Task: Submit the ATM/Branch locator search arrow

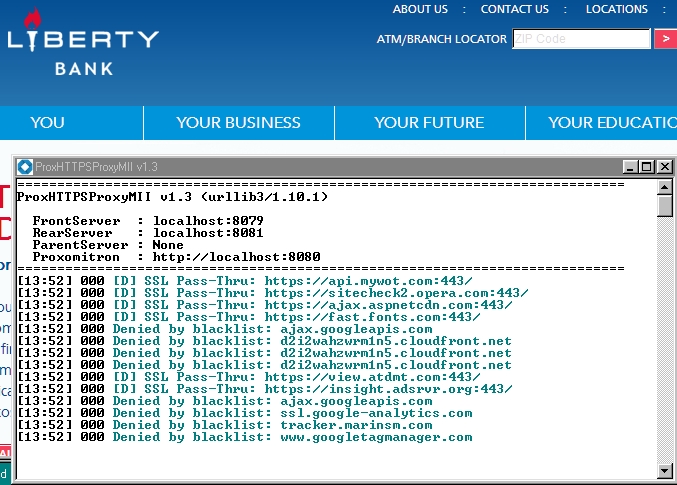Action: (x=666, y=39)
